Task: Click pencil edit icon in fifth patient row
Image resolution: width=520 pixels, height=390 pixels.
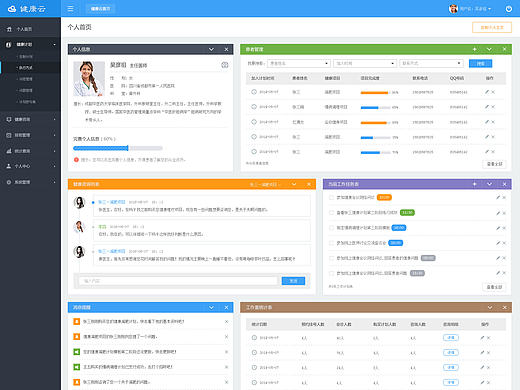Action: (487, 152)
